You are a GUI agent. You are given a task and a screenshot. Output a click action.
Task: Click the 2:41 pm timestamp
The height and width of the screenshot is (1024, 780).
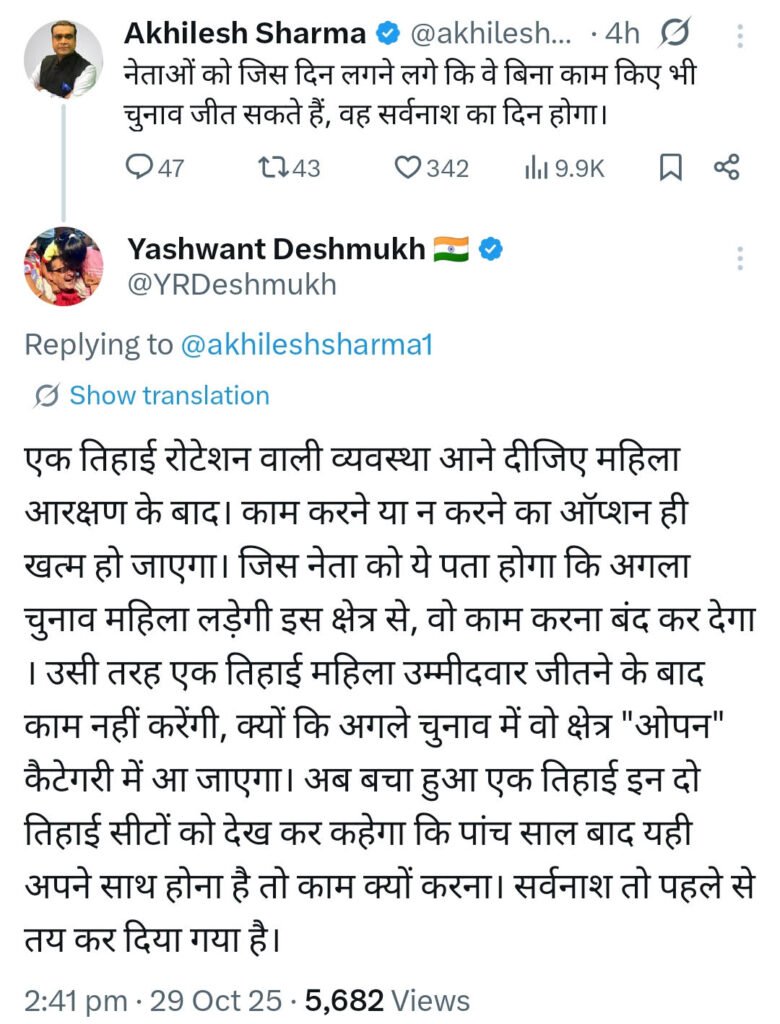[76, 1001]
